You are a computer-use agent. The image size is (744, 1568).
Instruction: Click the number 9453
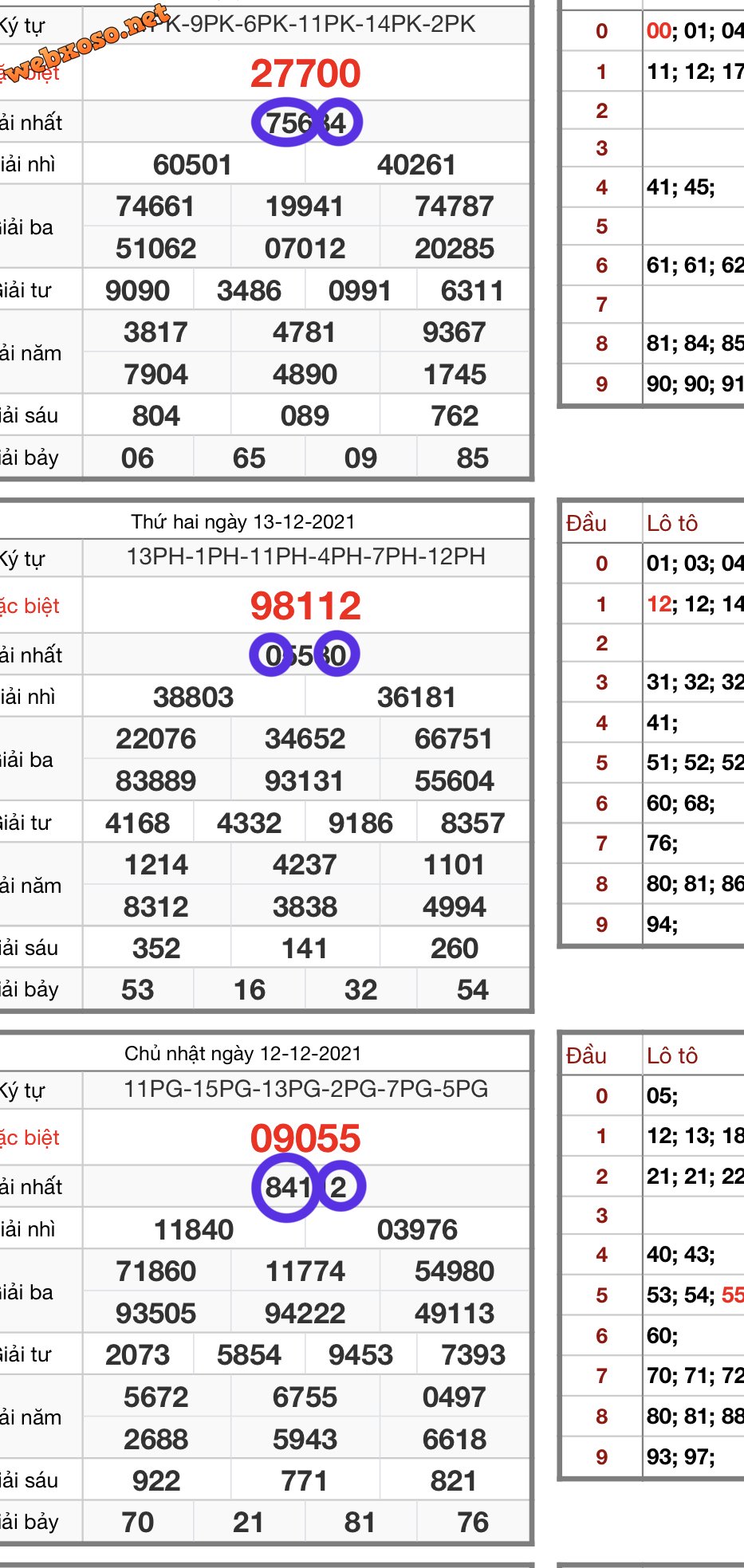pyautogui.click(x=360, y=1355)
